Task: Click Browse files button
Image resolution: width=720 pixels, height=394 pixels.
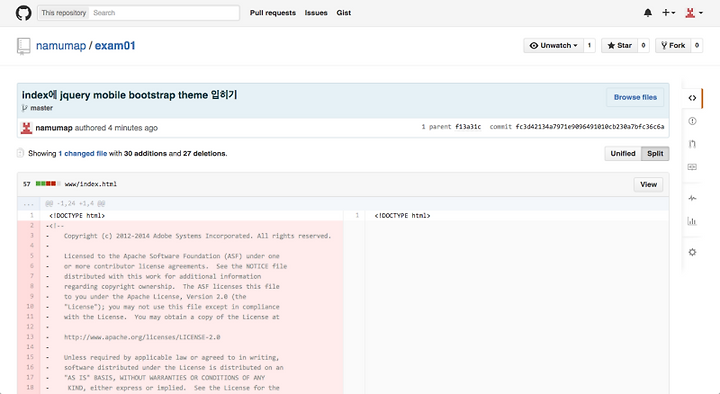Action: tap(635, 97)
